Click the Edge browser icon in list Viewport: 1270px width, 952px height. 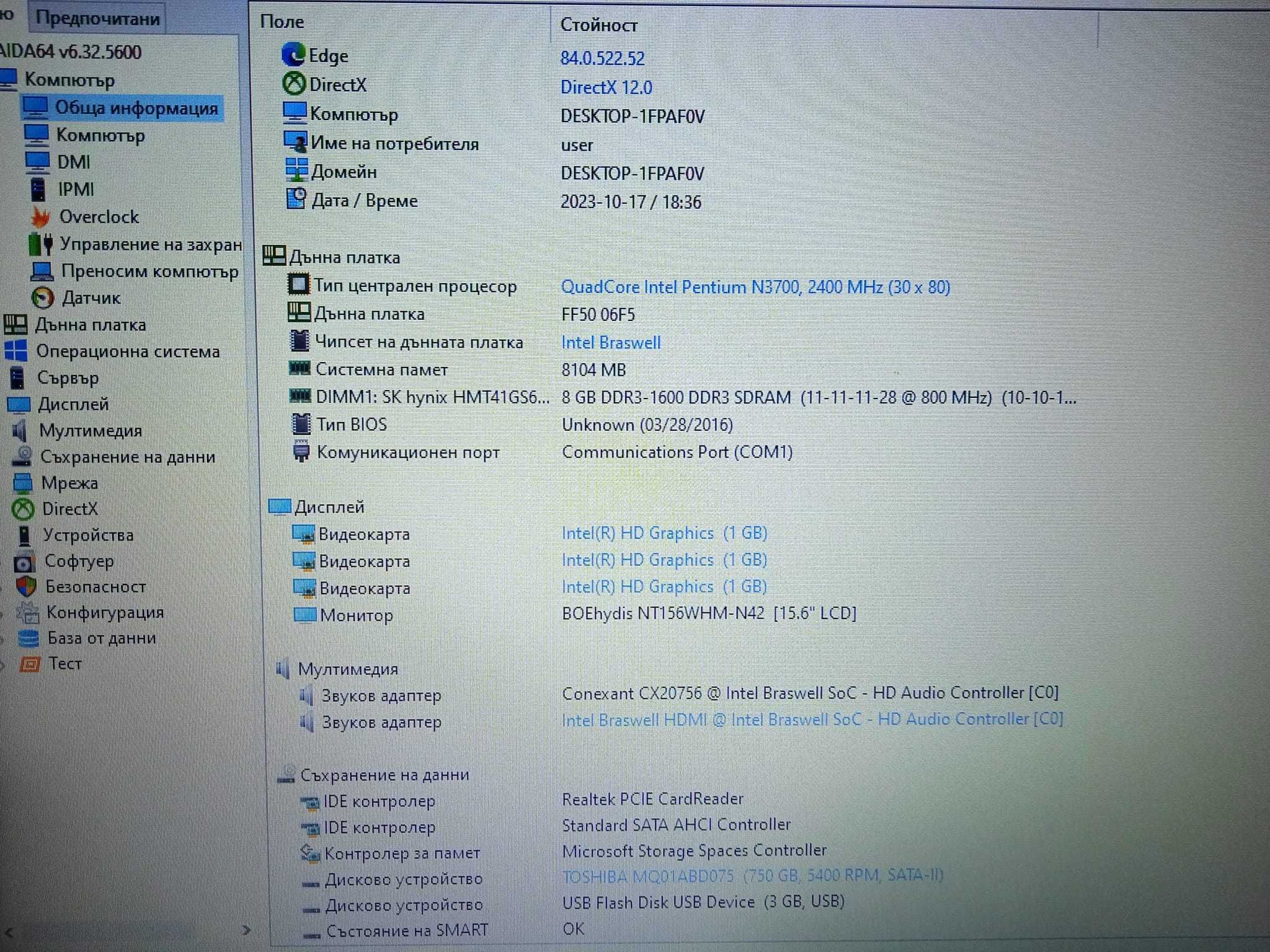tap(293, 55)
